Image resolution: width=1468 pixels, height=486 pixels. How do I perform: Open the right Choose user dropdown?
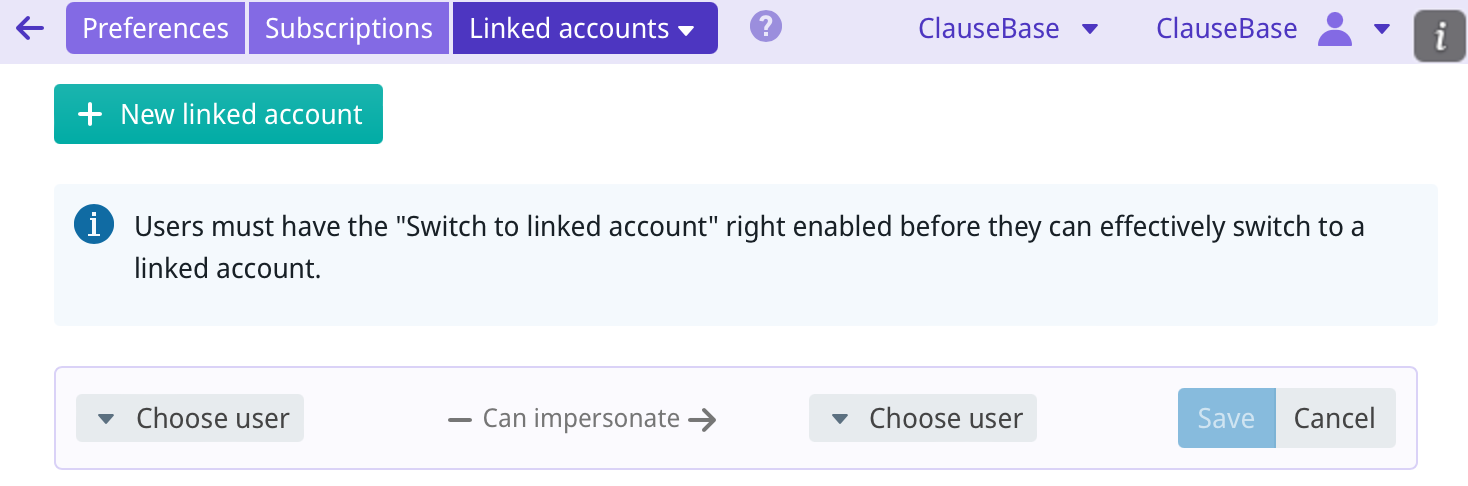tap(923, 418)
